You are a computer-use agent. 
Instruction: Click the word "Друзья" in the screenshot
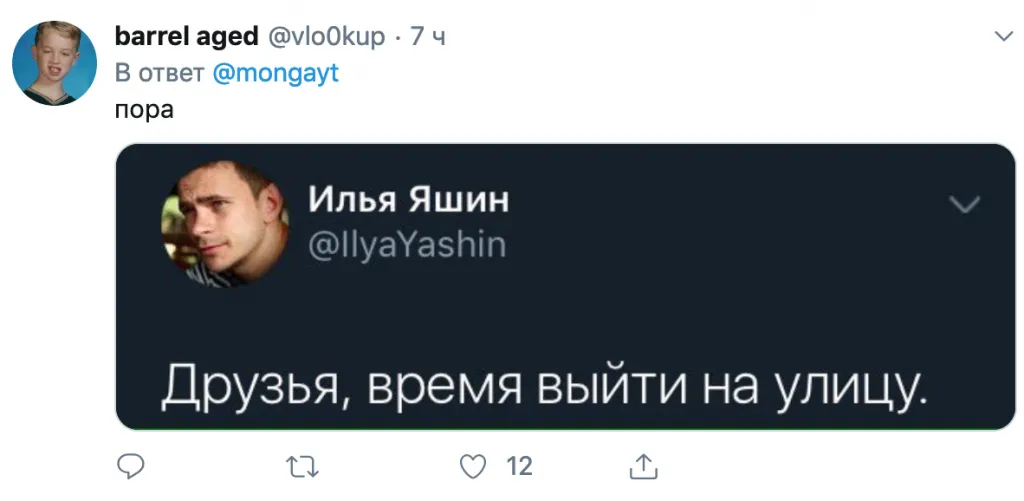tap(248, 386)
